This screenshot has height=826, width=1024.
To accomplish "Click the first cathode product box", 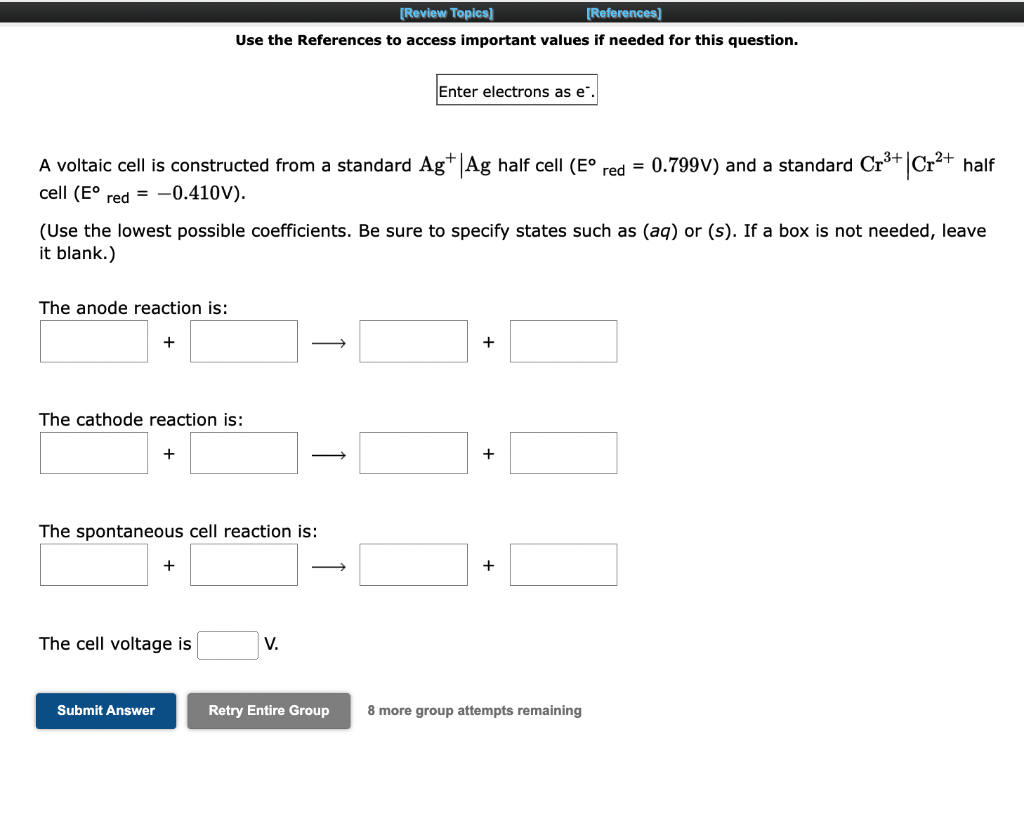I will (x=413, y=452).
